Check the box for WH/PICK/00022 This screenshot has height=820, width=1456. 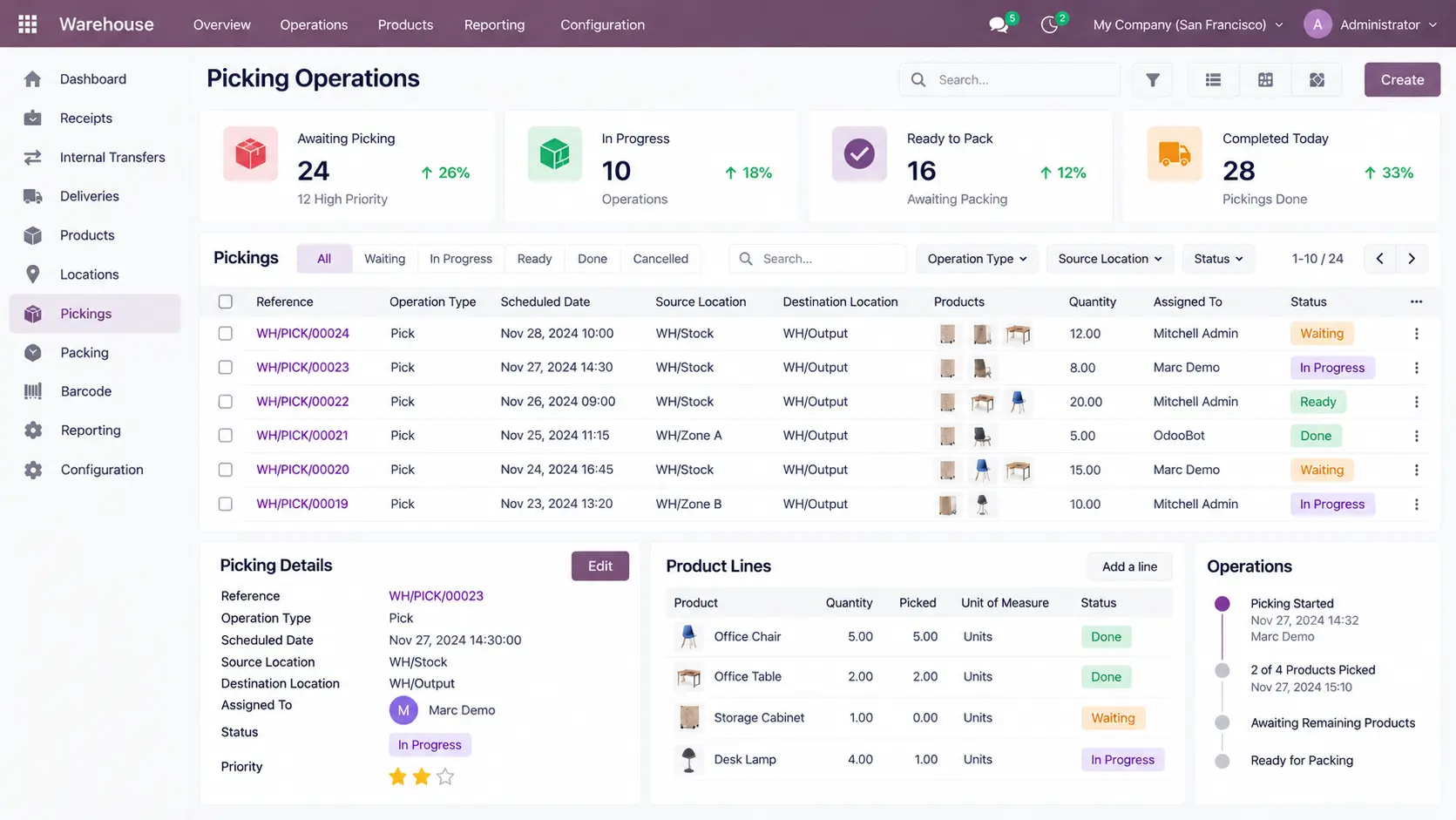(226, 402)
